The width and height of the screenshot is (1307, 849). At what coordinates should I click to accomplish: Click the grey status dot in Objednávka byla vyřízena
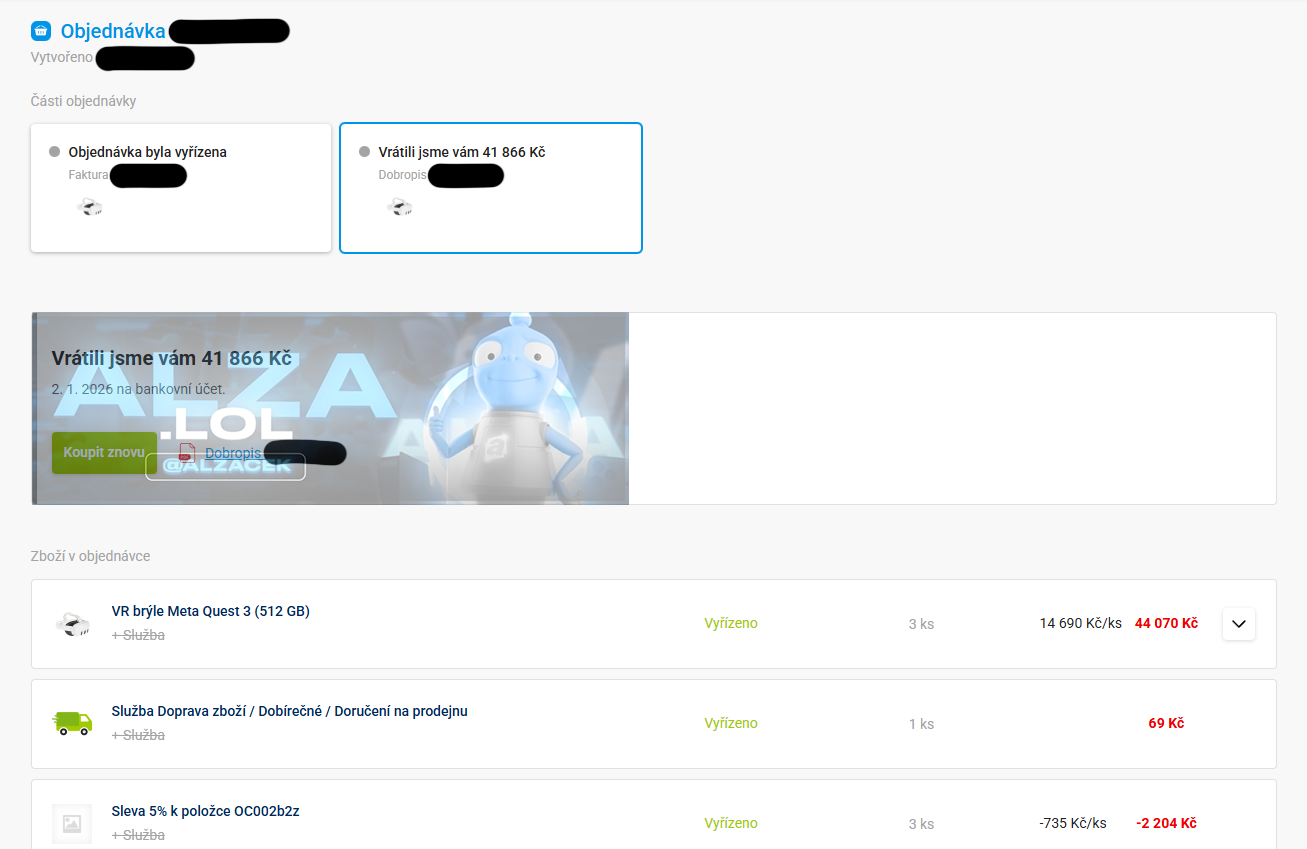54,152
